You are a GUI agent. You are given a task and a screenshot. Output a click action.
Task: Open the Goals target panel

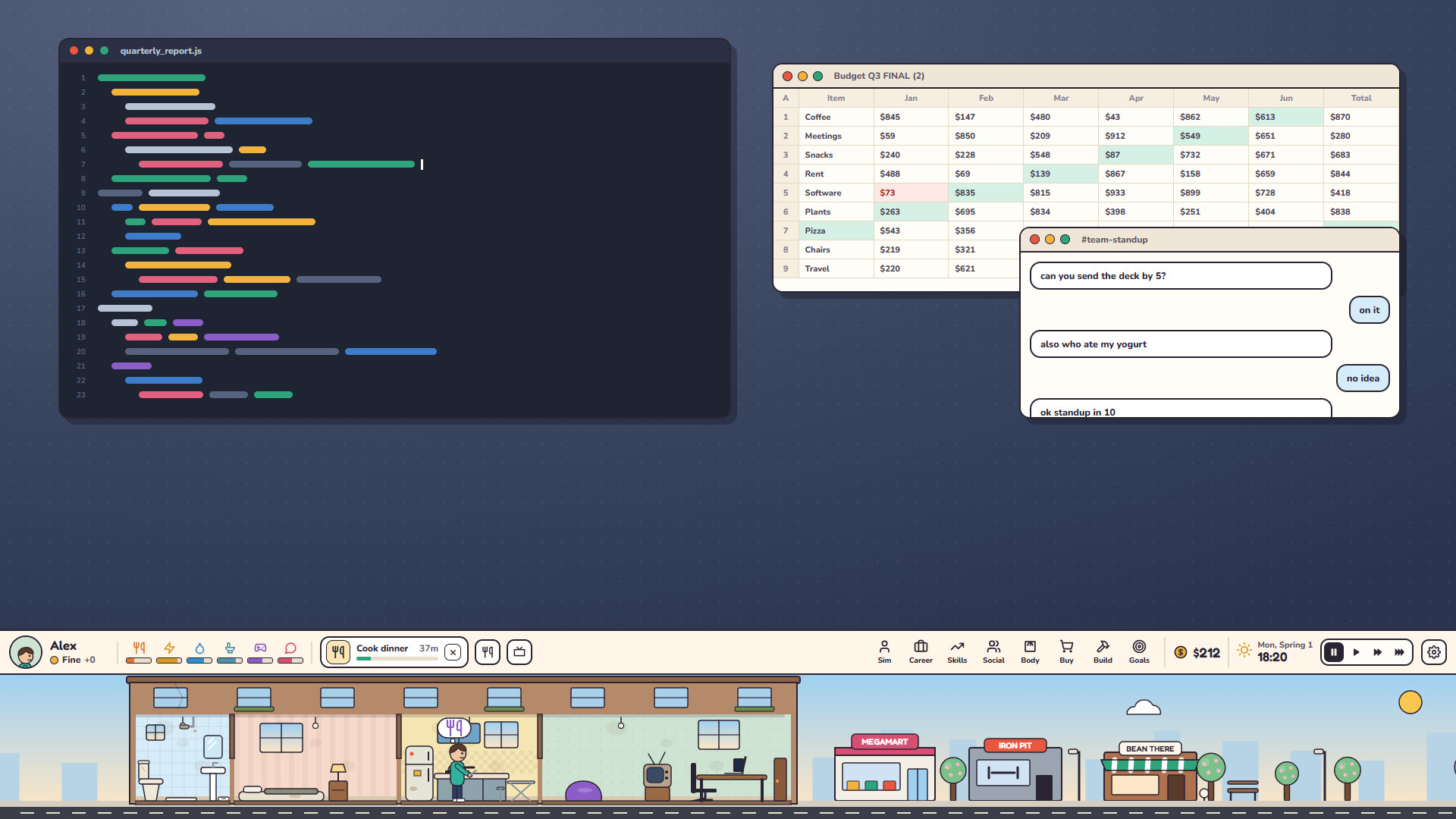[1139, 652]
